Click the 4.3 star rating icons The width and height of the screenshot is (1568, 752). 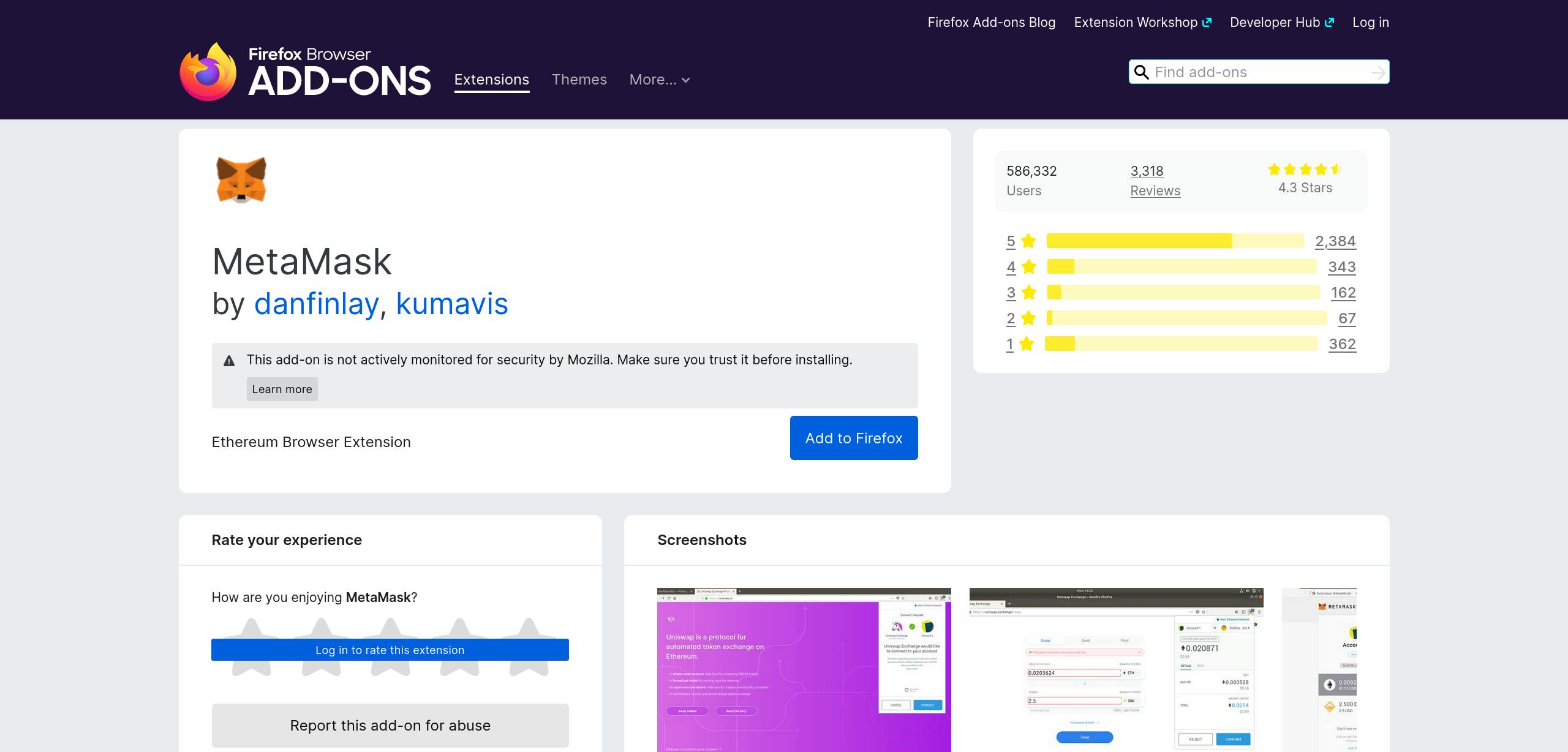(1305, 169)
